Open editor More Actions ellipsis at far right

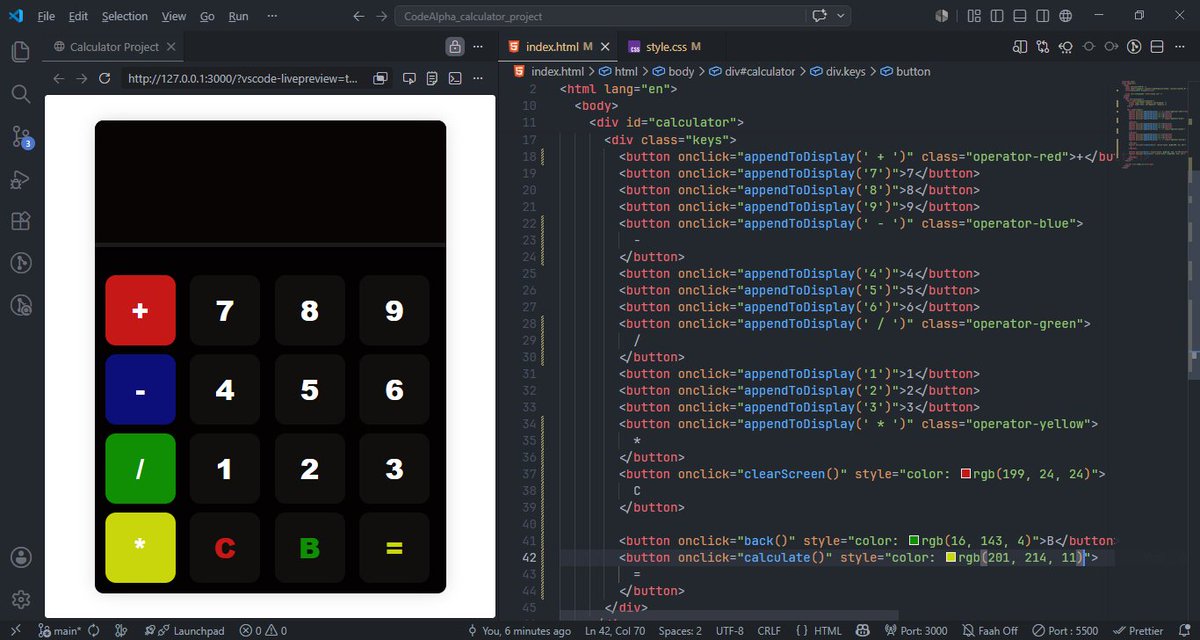[x=1180, y=47]
